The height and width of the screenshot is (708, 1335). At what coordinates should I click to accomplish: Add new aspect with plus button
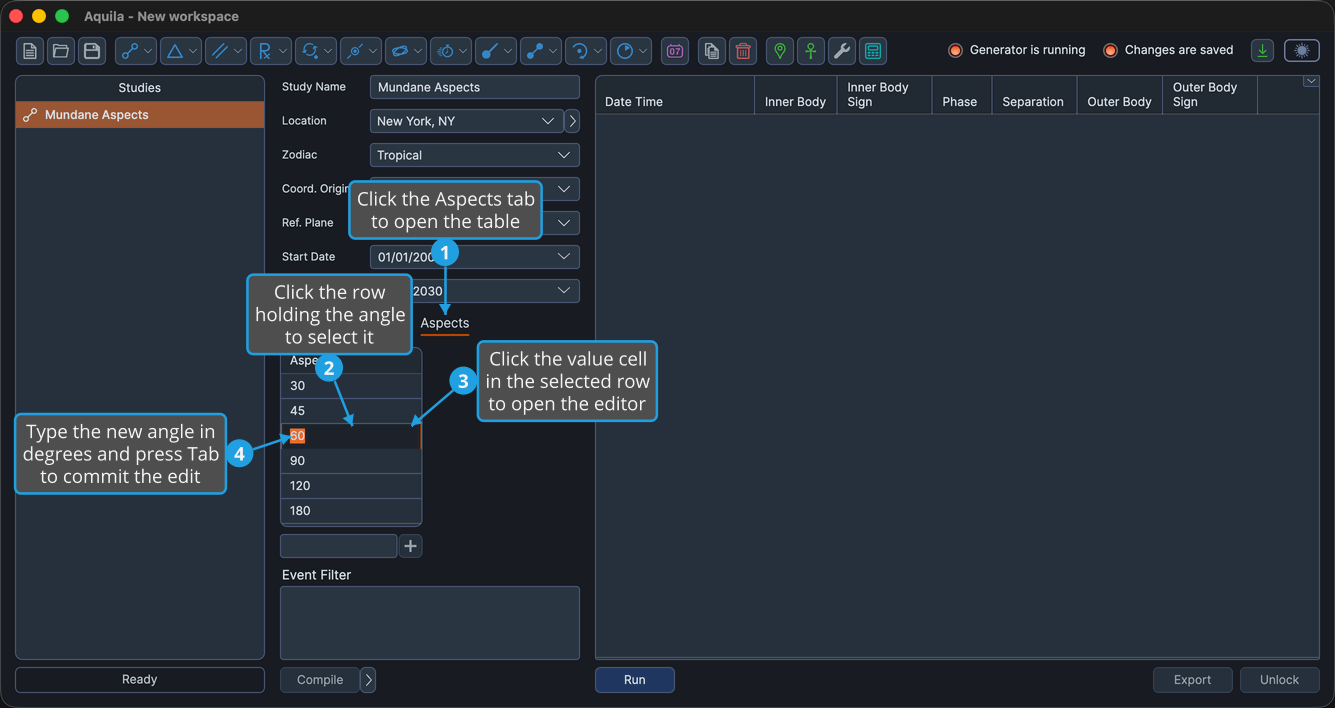410,546
